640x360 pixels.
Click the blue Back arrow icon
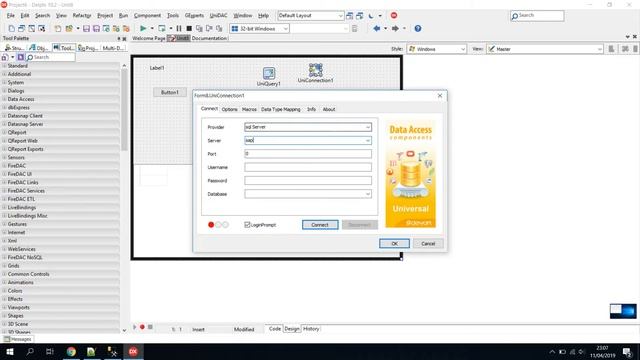pos(376,29)
